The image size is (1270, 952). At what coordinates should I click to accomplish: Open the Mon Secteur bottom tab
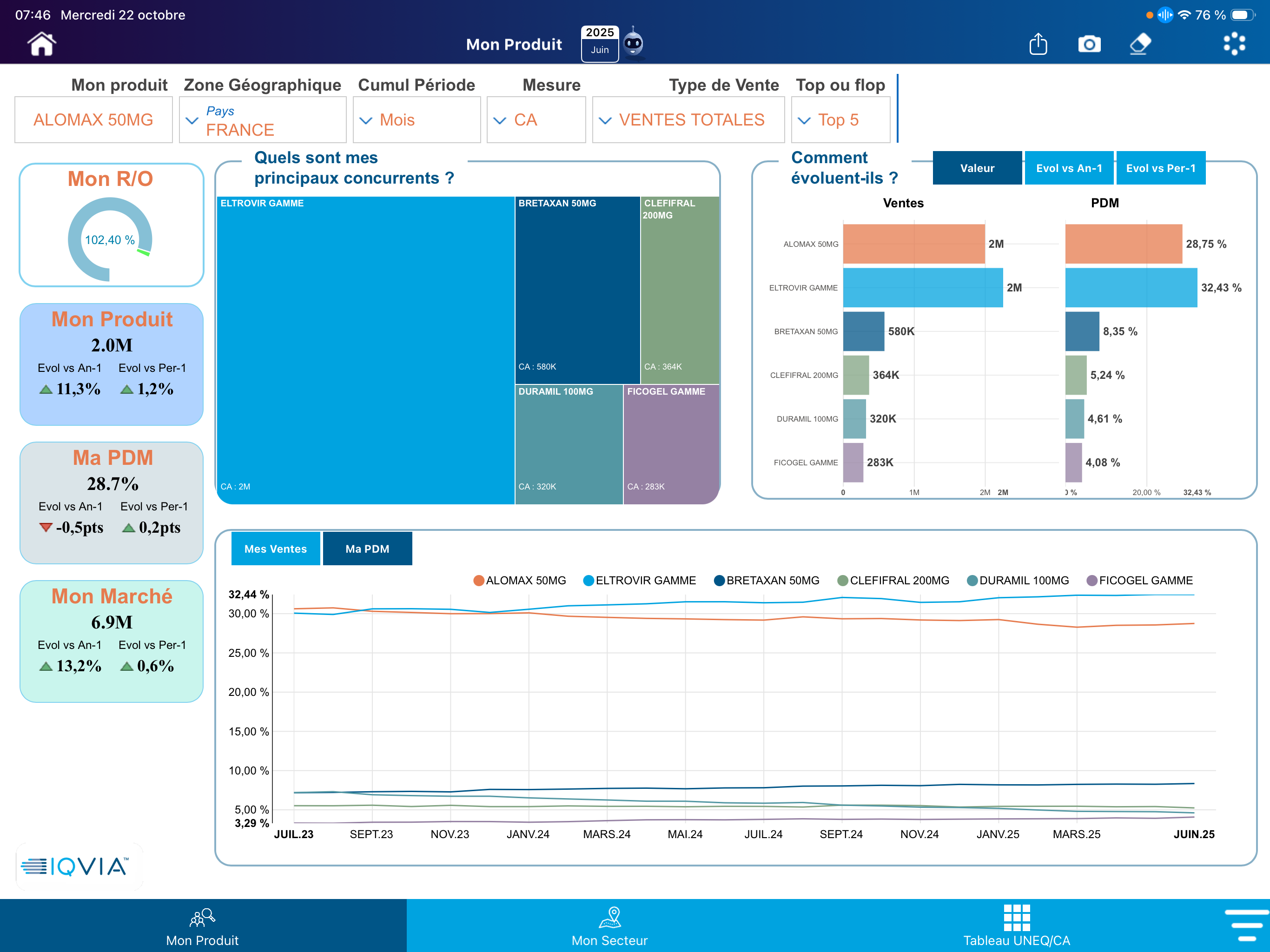pos(610,926)
